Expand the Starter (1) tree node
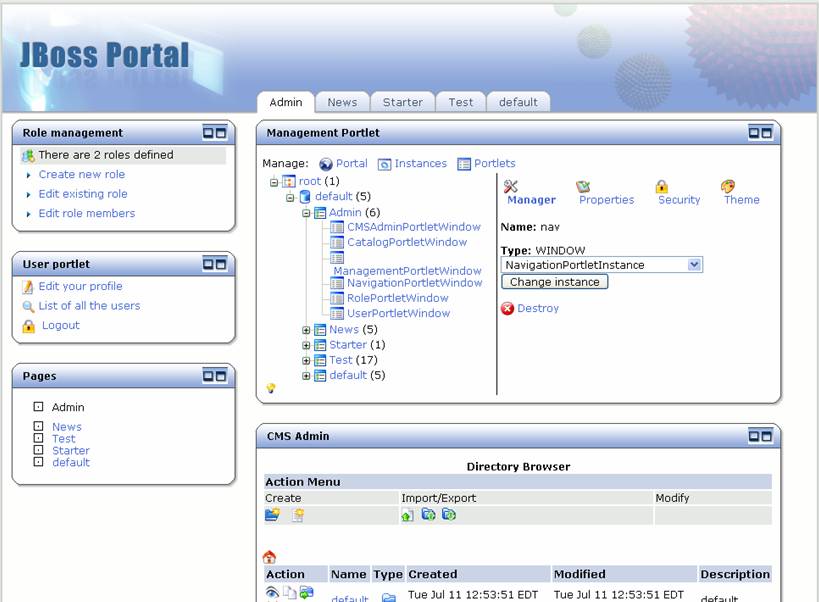 point(307,346)
